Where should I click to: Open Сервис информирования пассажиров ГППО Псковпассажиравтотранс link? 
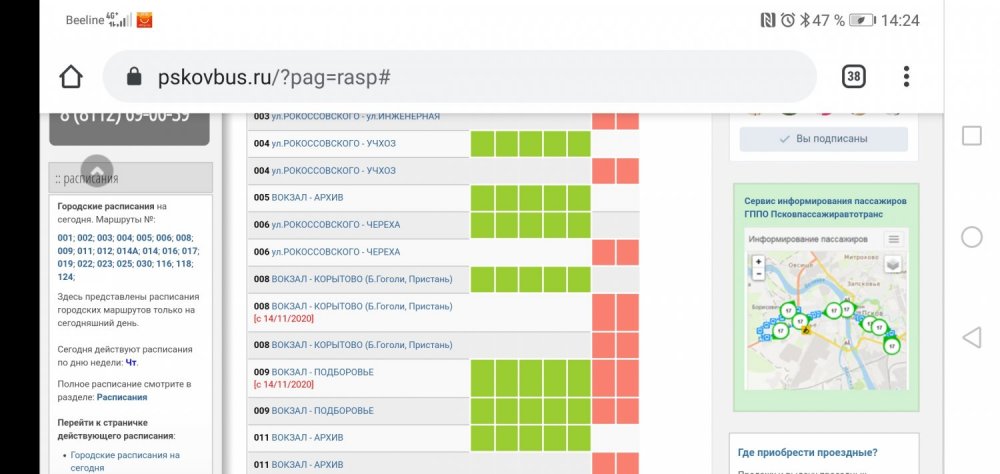pos(825,207)
